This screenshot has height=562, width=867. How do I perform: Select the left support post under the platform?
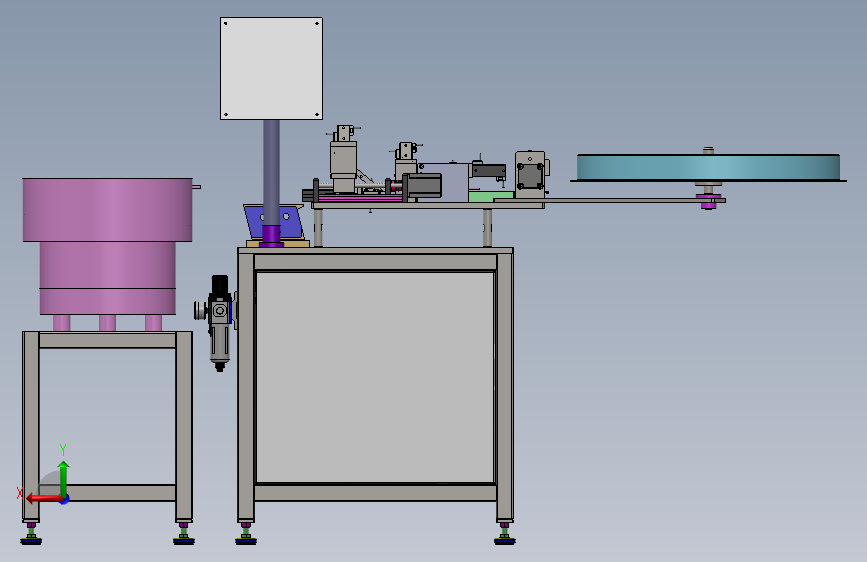tap(318, 228)
